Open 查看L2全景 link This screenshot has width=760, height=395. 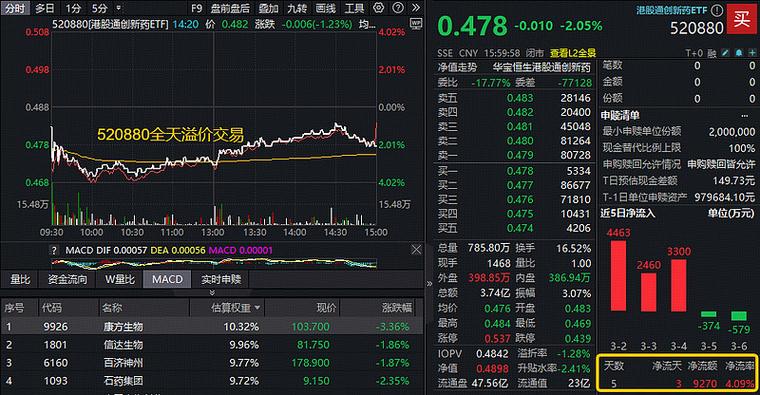(x=572, y=53)
